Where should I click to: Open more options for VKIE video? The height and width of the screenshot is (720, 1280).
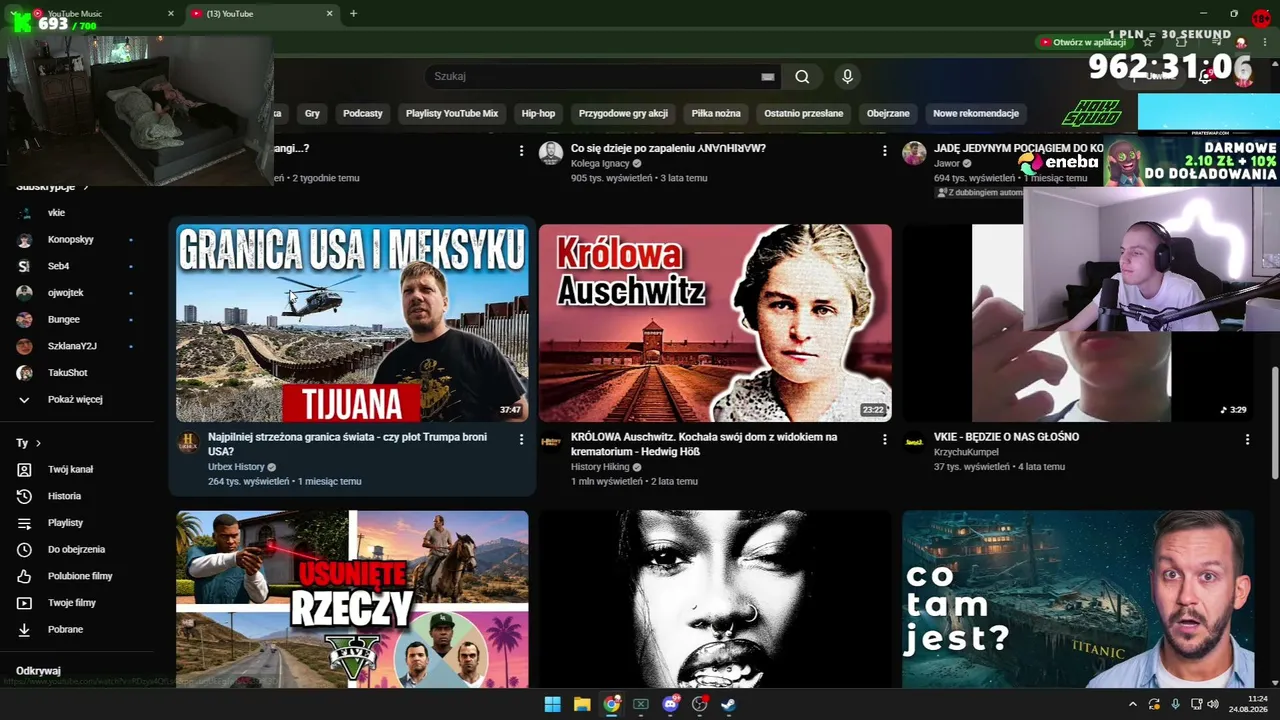(1247, 439)
